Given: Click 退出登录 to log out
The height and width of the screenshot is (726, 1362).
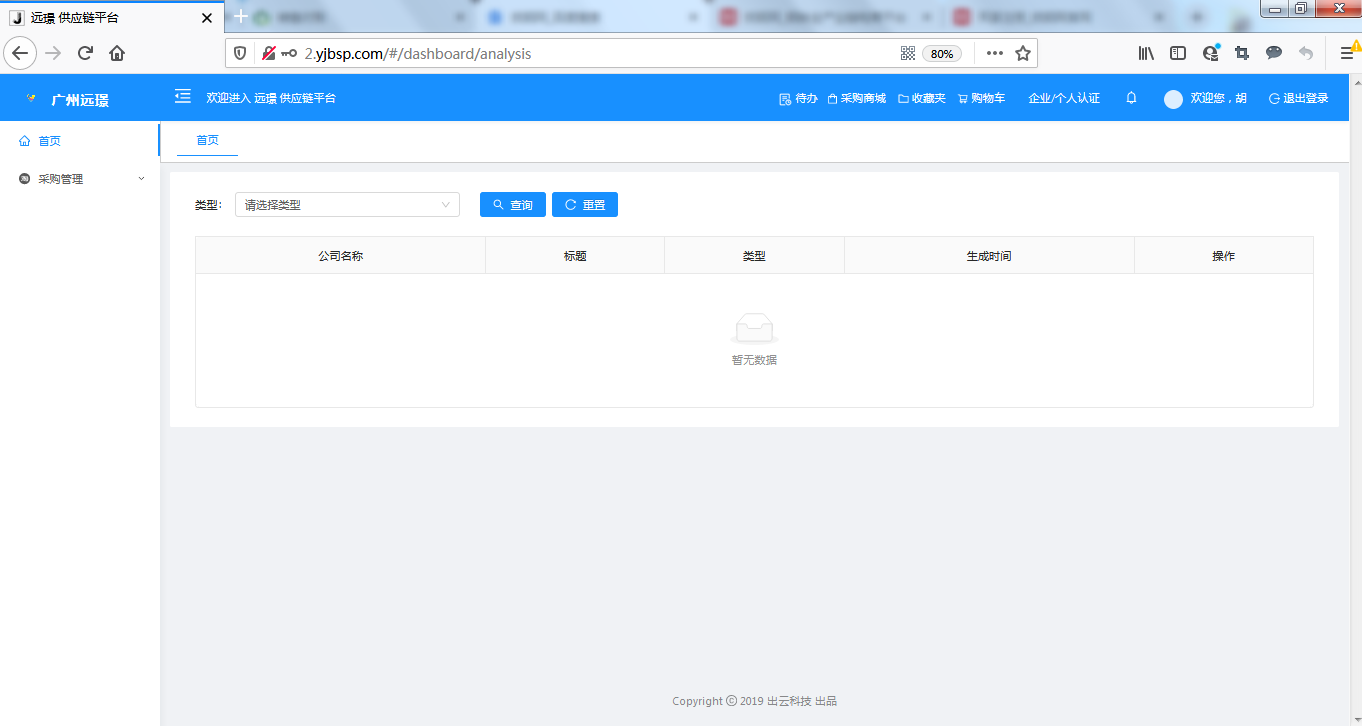Looking at the screenshot, I should 1298,98.
